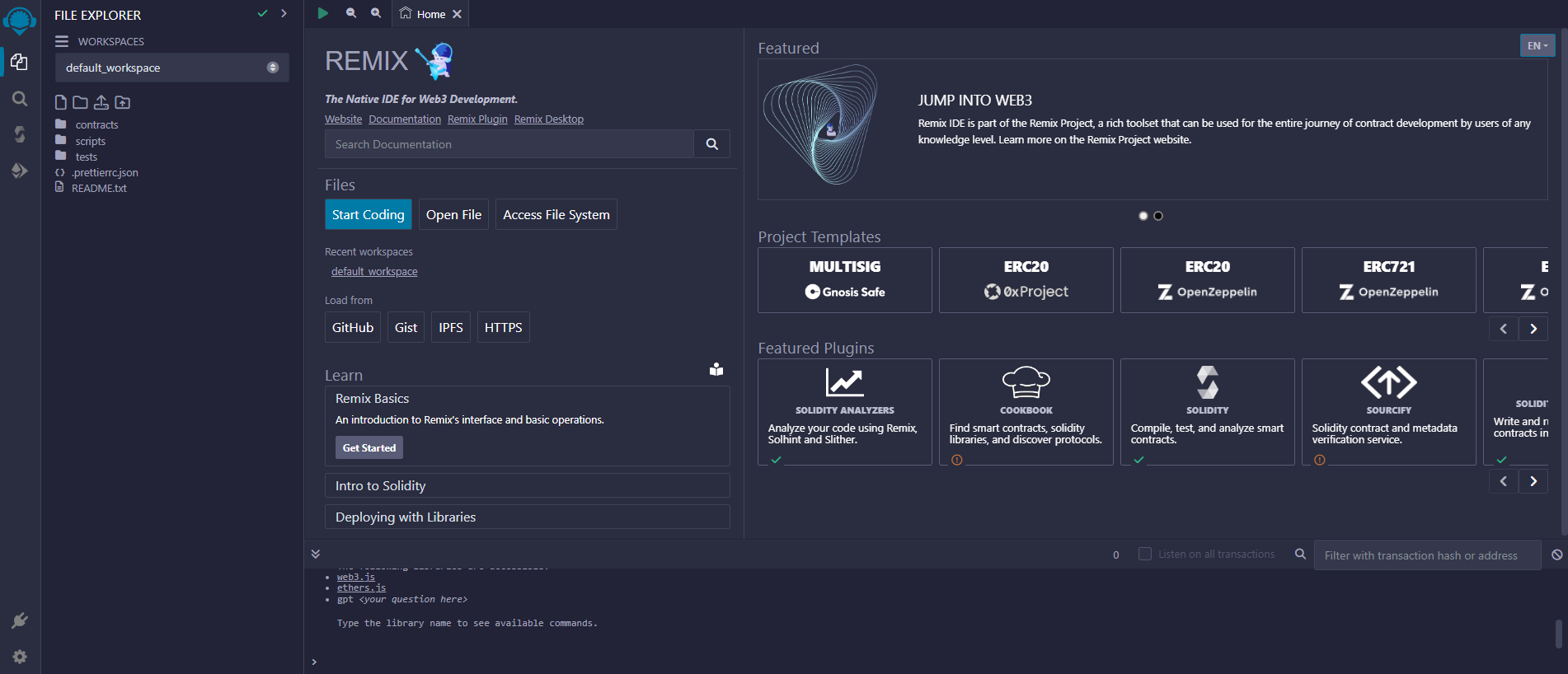Collapse the terminal panel double chevron
The image size is (1568, 674).
click(315, 554)
